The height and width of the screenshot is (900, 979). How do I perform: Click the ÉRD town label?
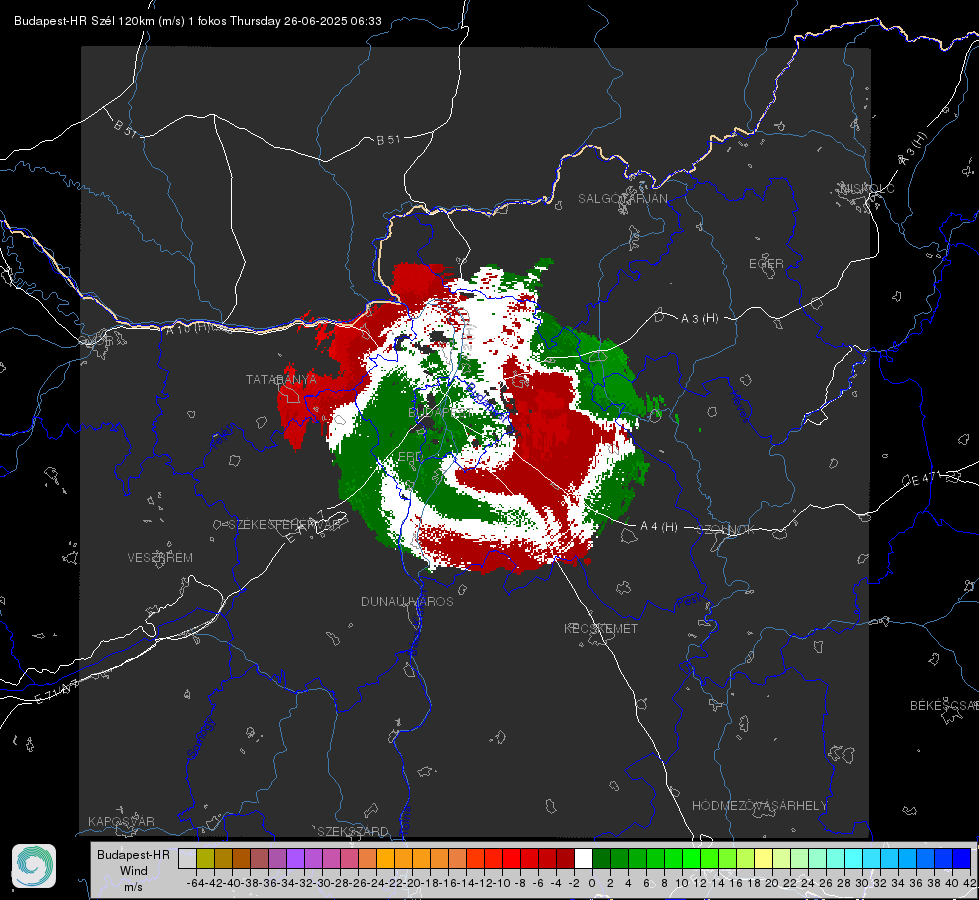(x=410, y=457)
